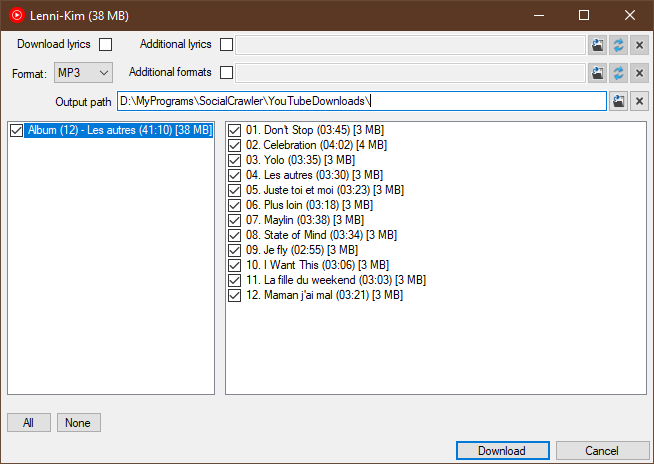Browse folder for Additional formats path
Image resolution: width=654 pixels, height=464 pixels.
(x=598, y=73)
